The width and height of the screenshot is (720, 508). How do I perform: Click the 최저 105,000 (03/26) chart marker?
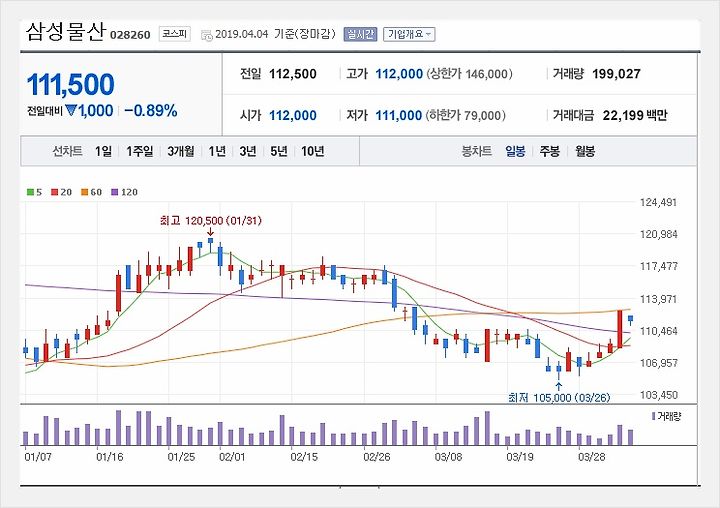pos(559,397)
